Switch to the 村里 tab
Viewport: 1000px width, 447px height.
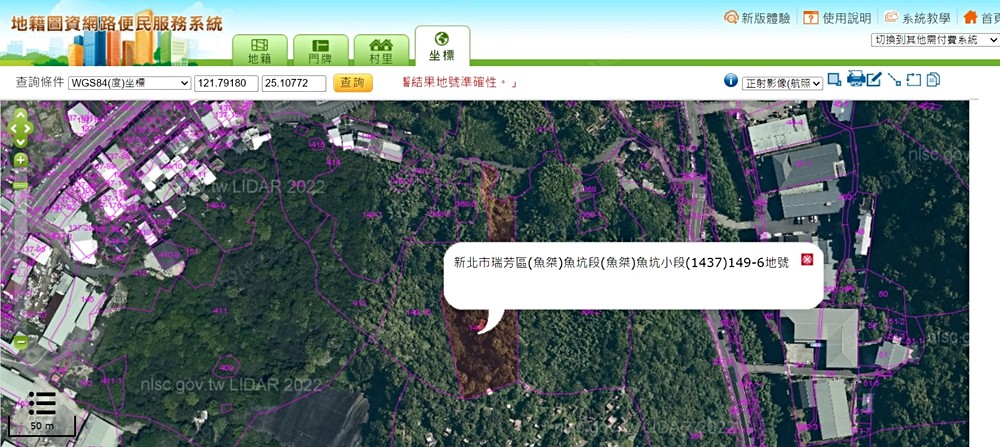[381, 51]
